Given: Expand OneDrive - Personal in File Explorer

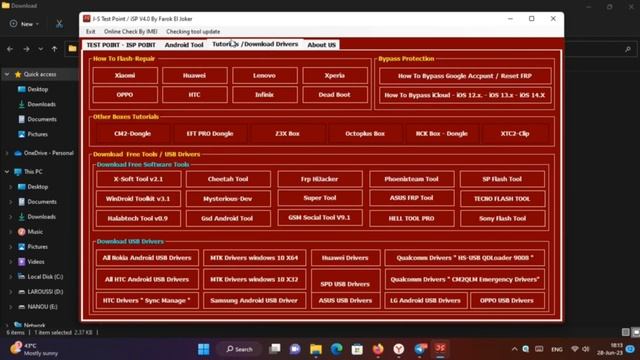Looking at the screenshot, I should 7,153.
